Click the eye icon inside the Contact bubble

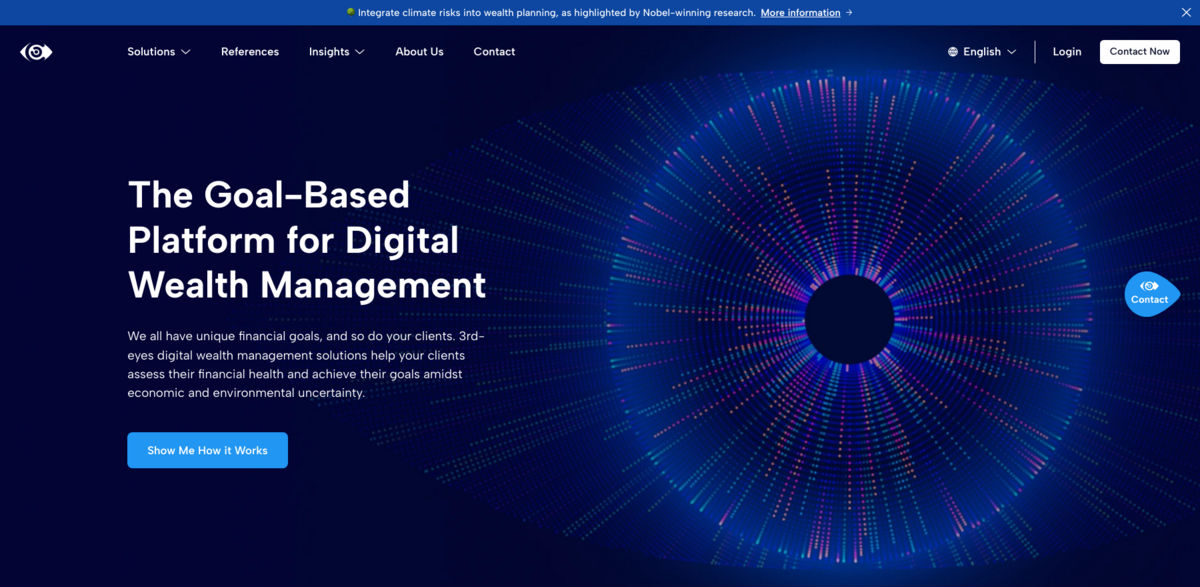point(1150,286)
